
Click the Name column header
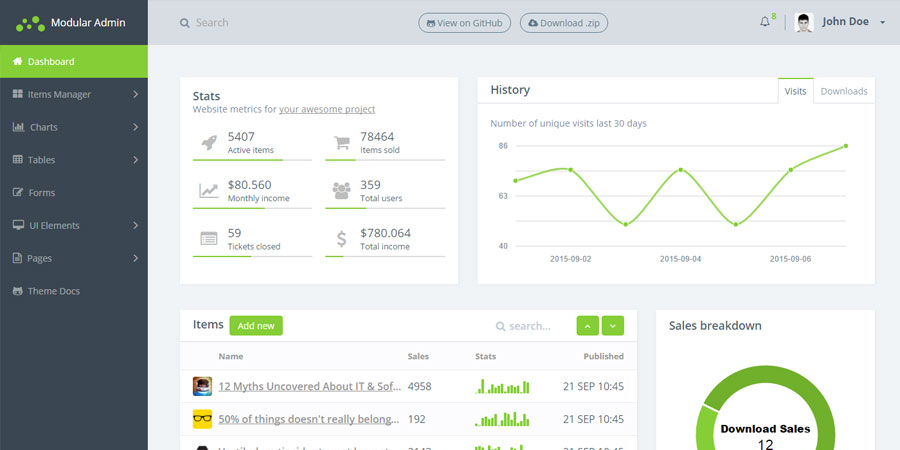[231, 356]
